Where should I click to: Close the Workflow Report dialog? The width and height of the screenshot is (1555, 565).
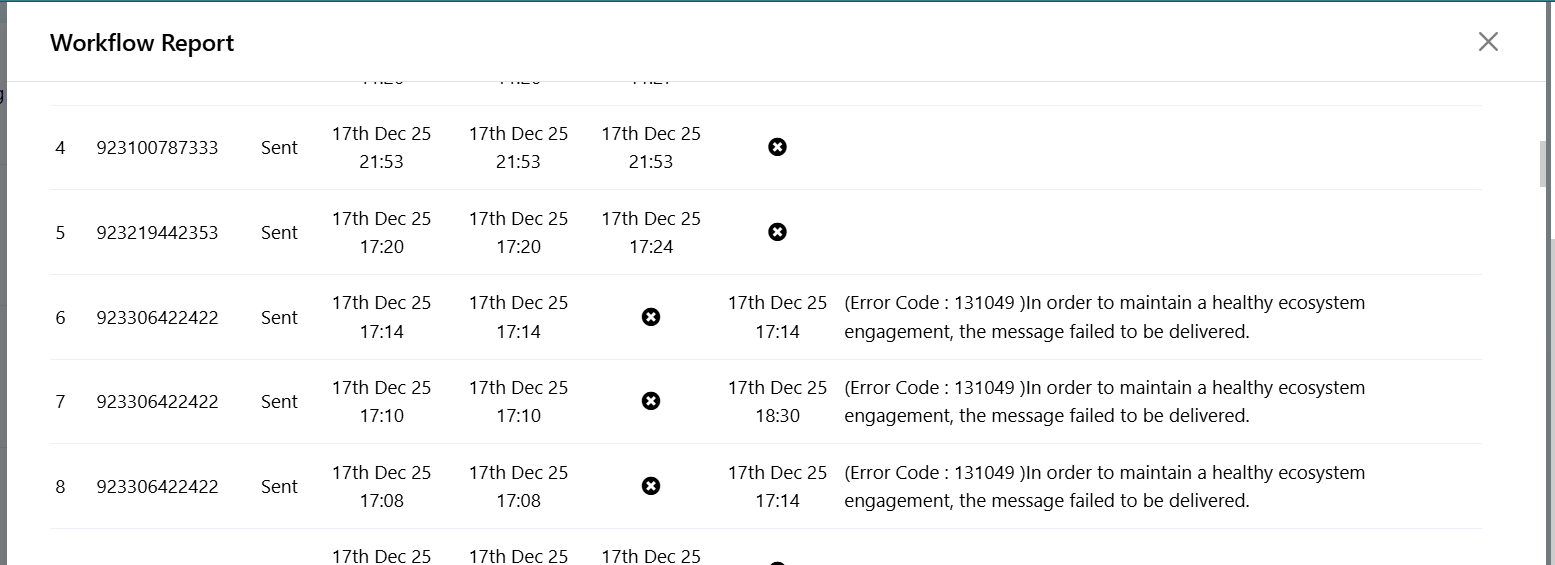point(1488,42)
